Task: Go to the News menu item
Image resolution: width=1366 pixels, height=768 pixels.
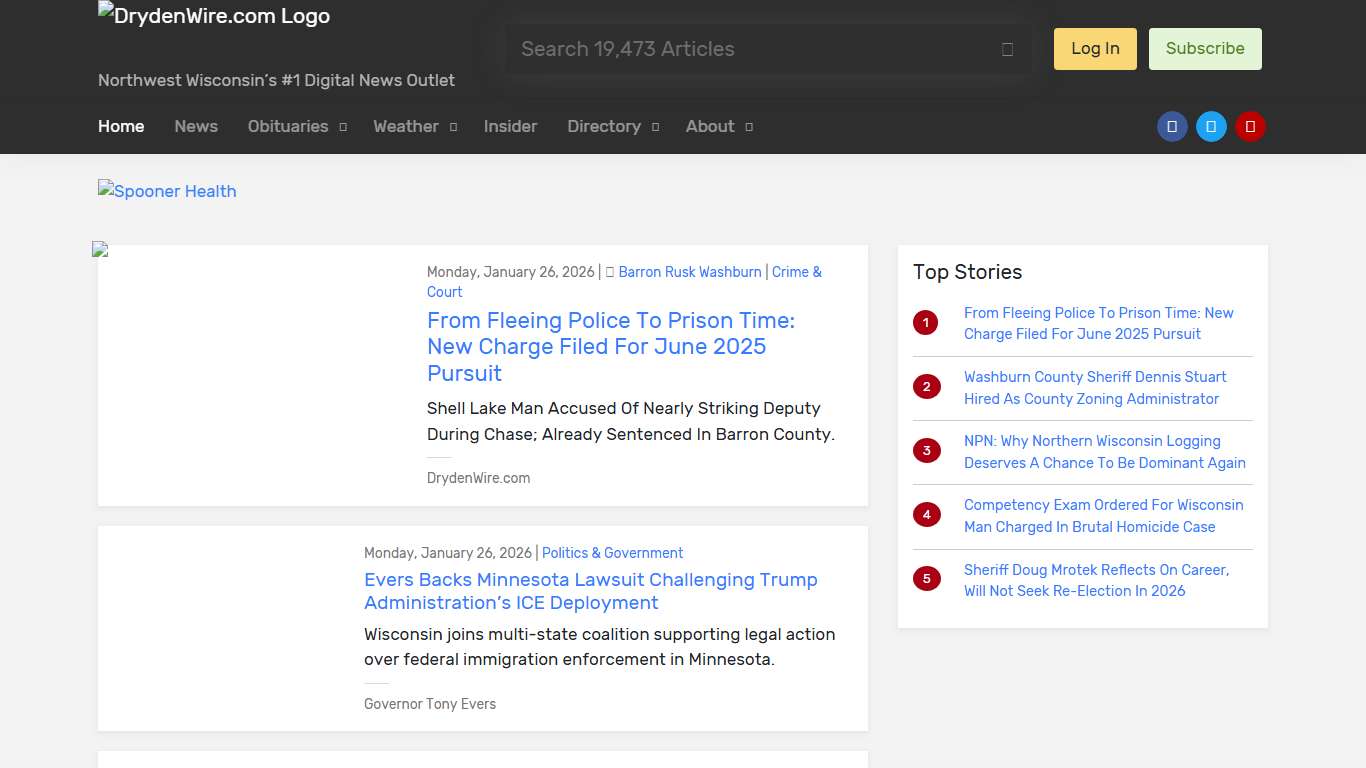Action: 196,127
